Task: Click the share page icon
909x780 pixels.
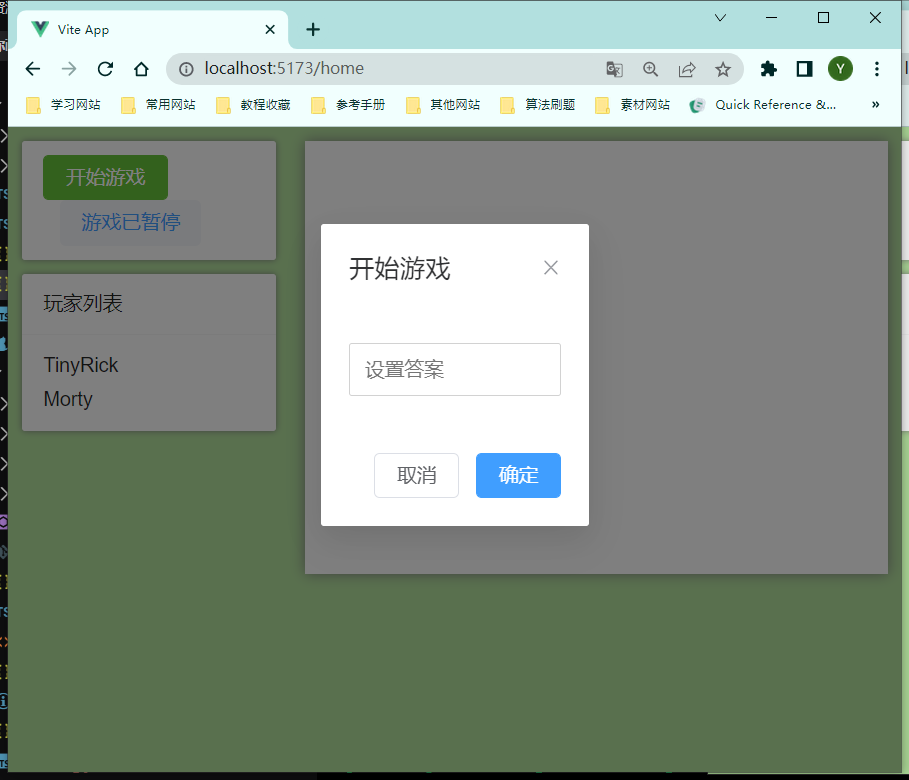Action: point(687,69)
